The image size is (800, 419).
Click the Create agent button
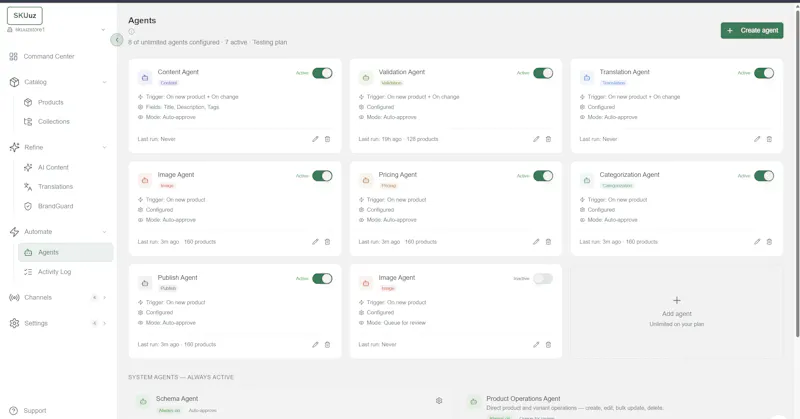tap(752, 31)
